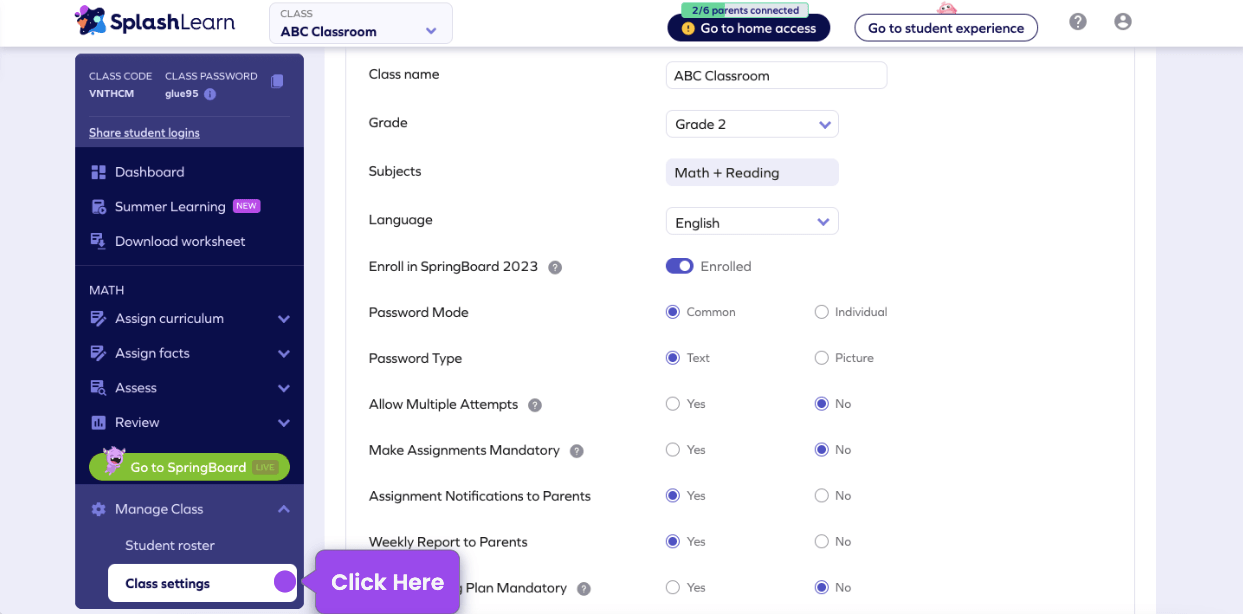The height and width of the screenshot is (614, 1243).
Task: Open the account profile icon
Action: pyautogui.click(x=1122, y=20)
